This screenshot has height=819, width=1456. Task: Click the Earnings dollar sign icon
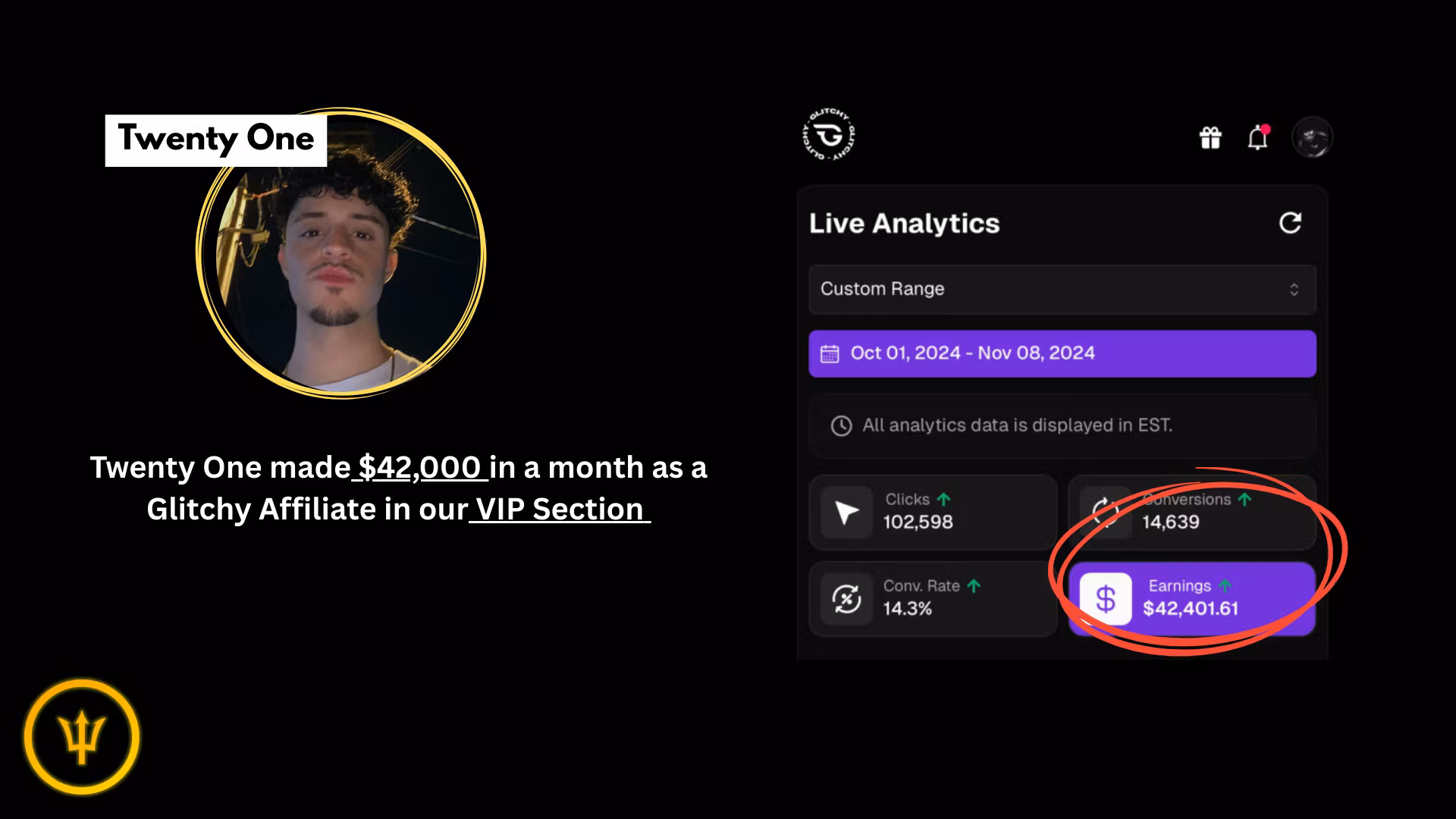(x=1106, y=599)
